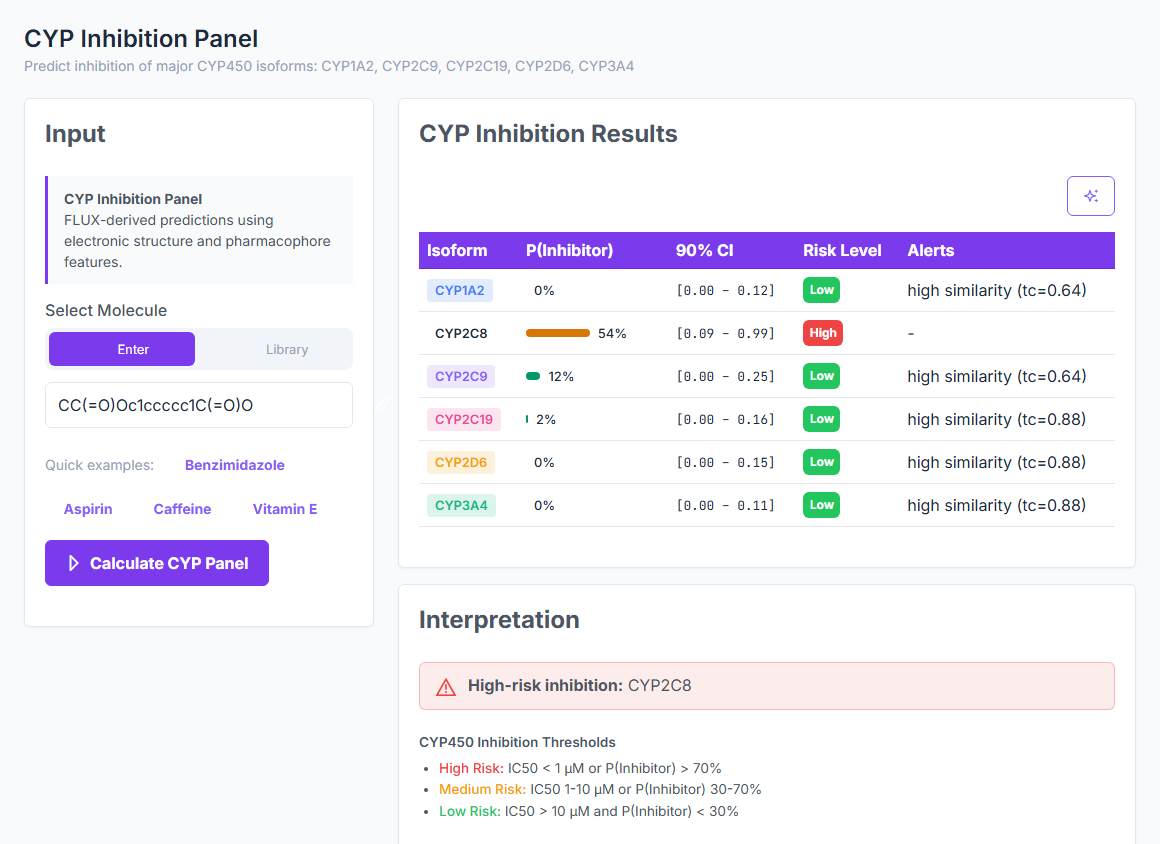Click CI value [0.00 - 0.15]
Screen dimensions: 1160x844
[x=726, y=462]
